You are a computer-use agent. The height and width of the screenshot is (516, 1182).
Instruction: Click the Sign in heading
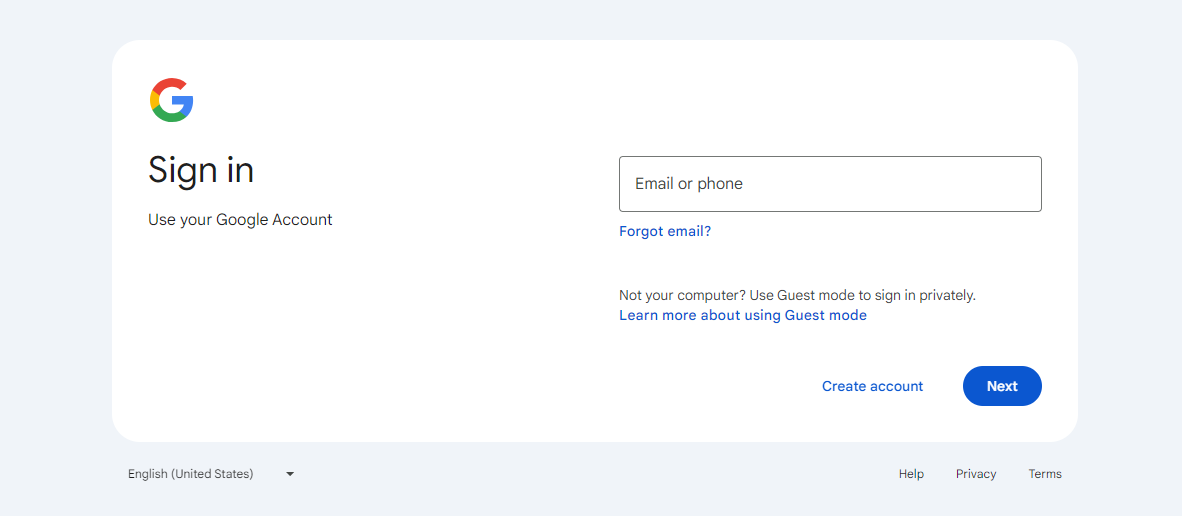[x=201, y=170]
